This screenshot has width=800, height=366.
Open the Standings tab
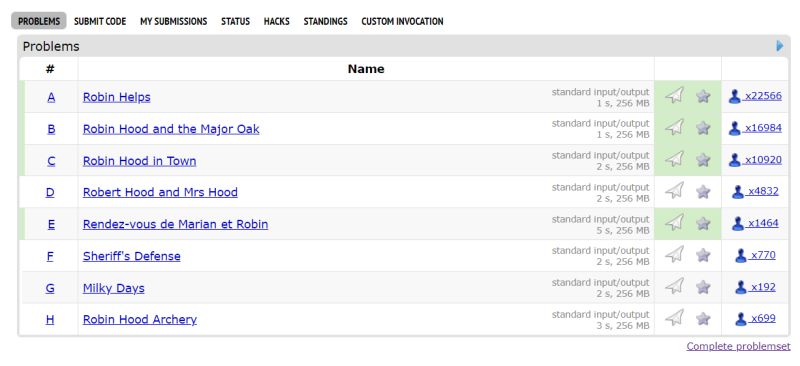pyautogui.click(x=326, y=21)
